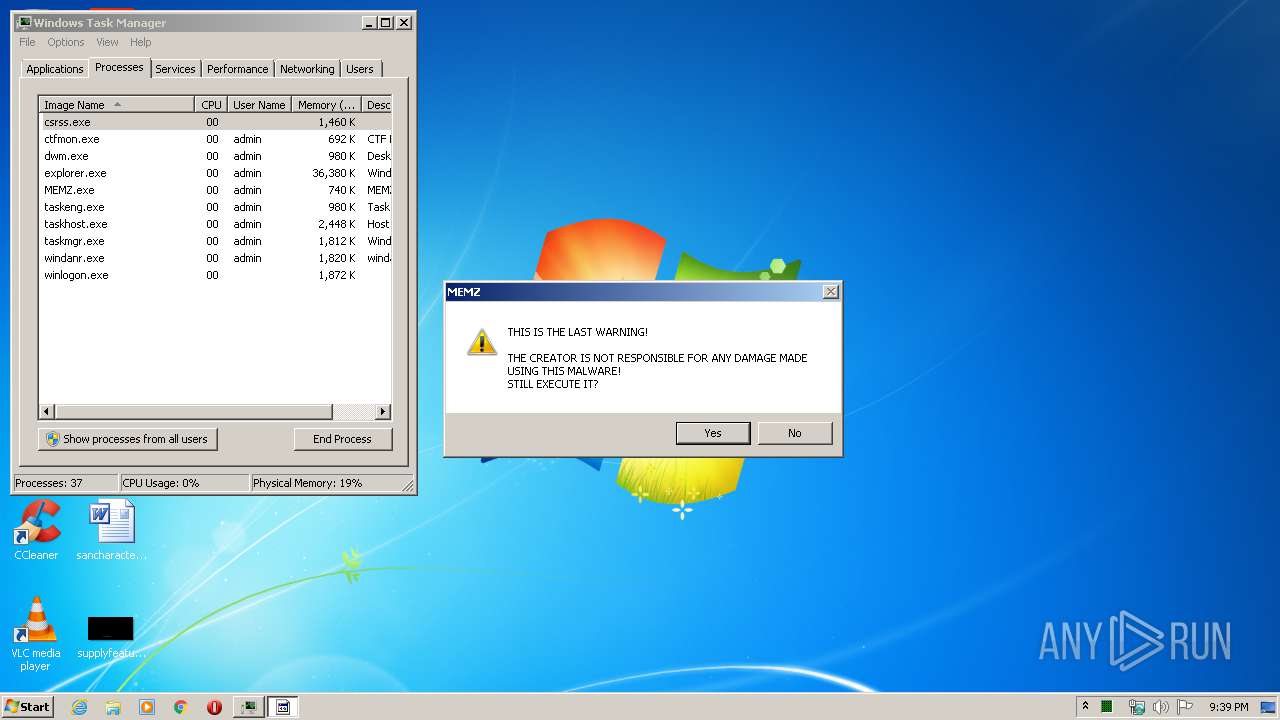
Task: Open Opera browser from the taskbar
Action: coord(214,707)
